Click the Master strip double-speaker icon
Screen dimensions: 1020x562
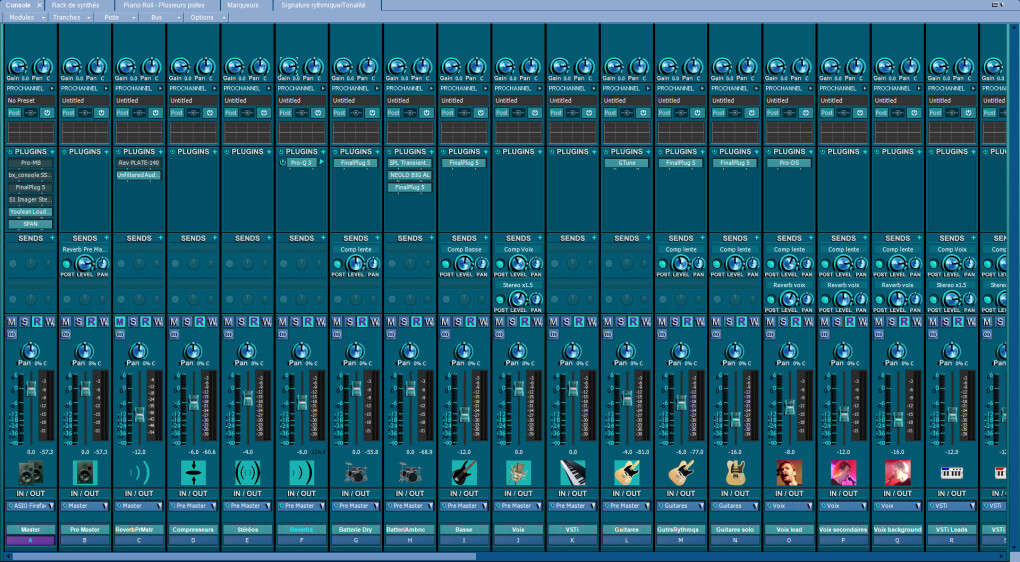[x=31, y=473]
